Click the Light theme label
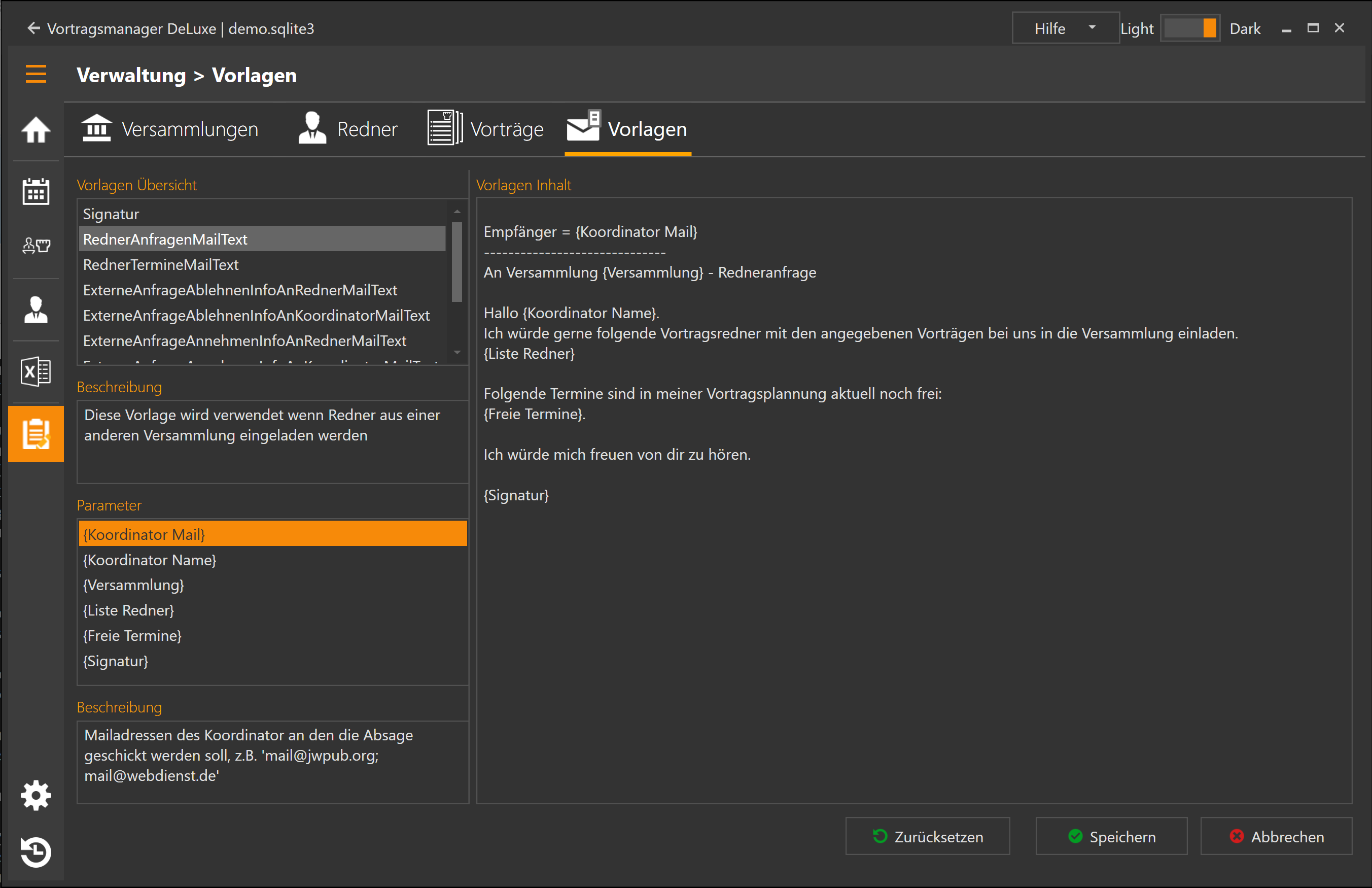 click(1136, 28)
